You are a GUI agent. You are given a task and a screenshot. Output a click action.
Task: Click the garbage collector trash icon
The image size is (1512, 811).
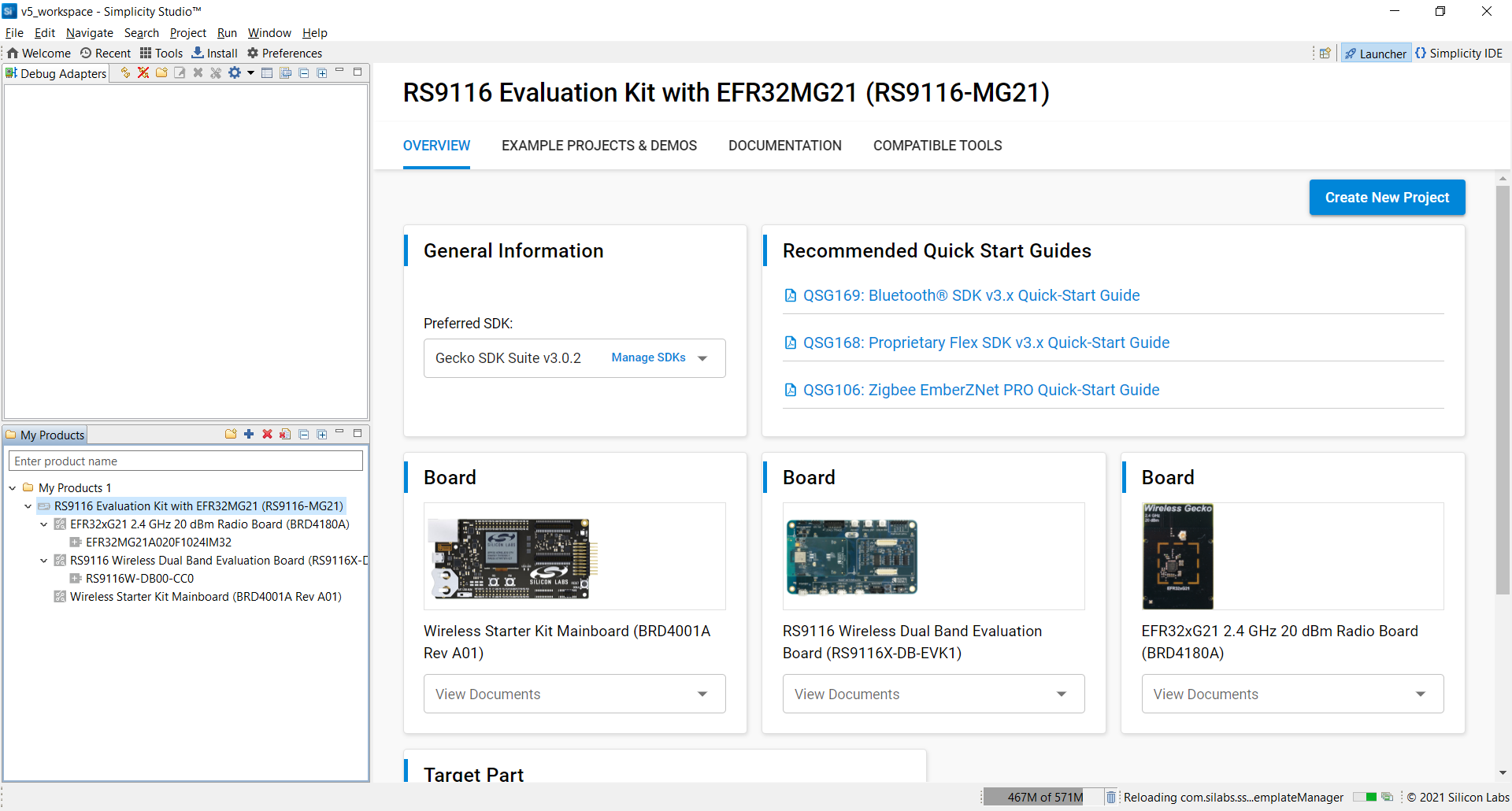[1110, 798]
